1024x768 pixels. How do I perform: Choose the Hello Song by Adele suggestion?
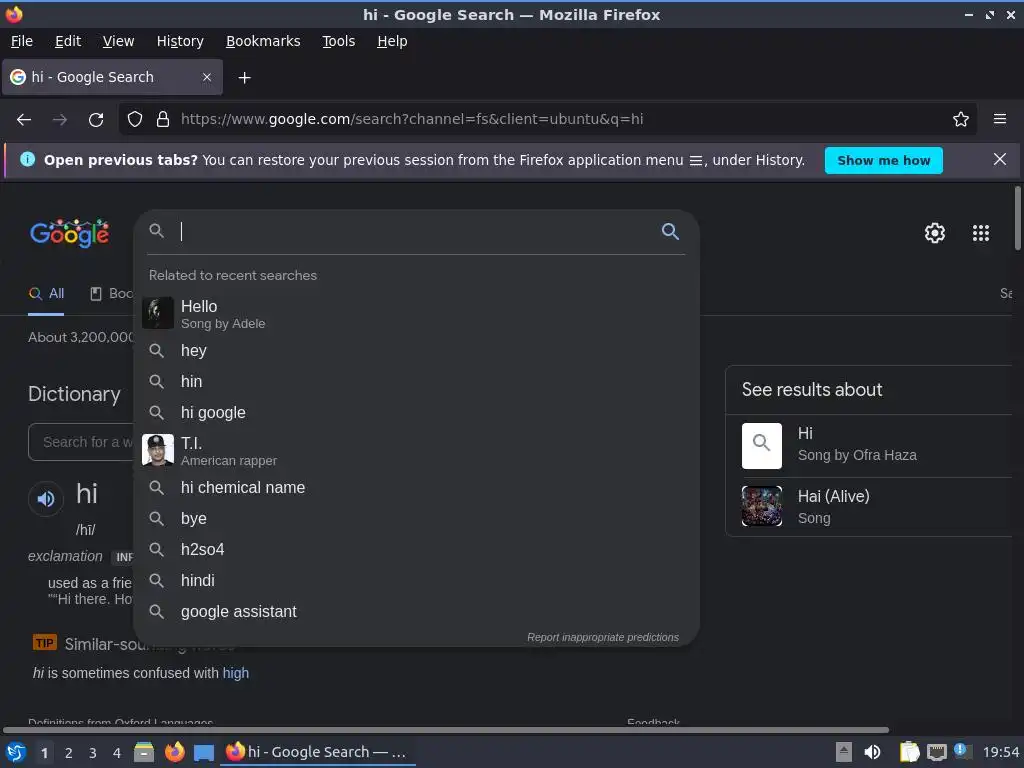point(417,314)
